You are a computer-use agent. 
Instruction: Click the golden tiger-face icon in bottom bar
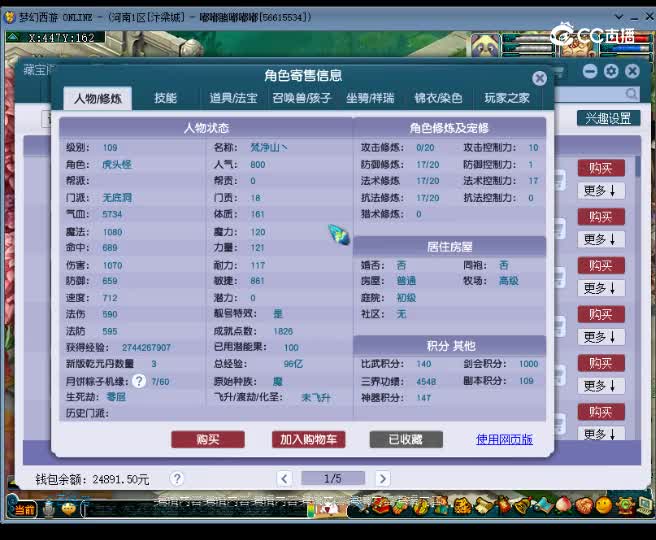tap(463, 505)
